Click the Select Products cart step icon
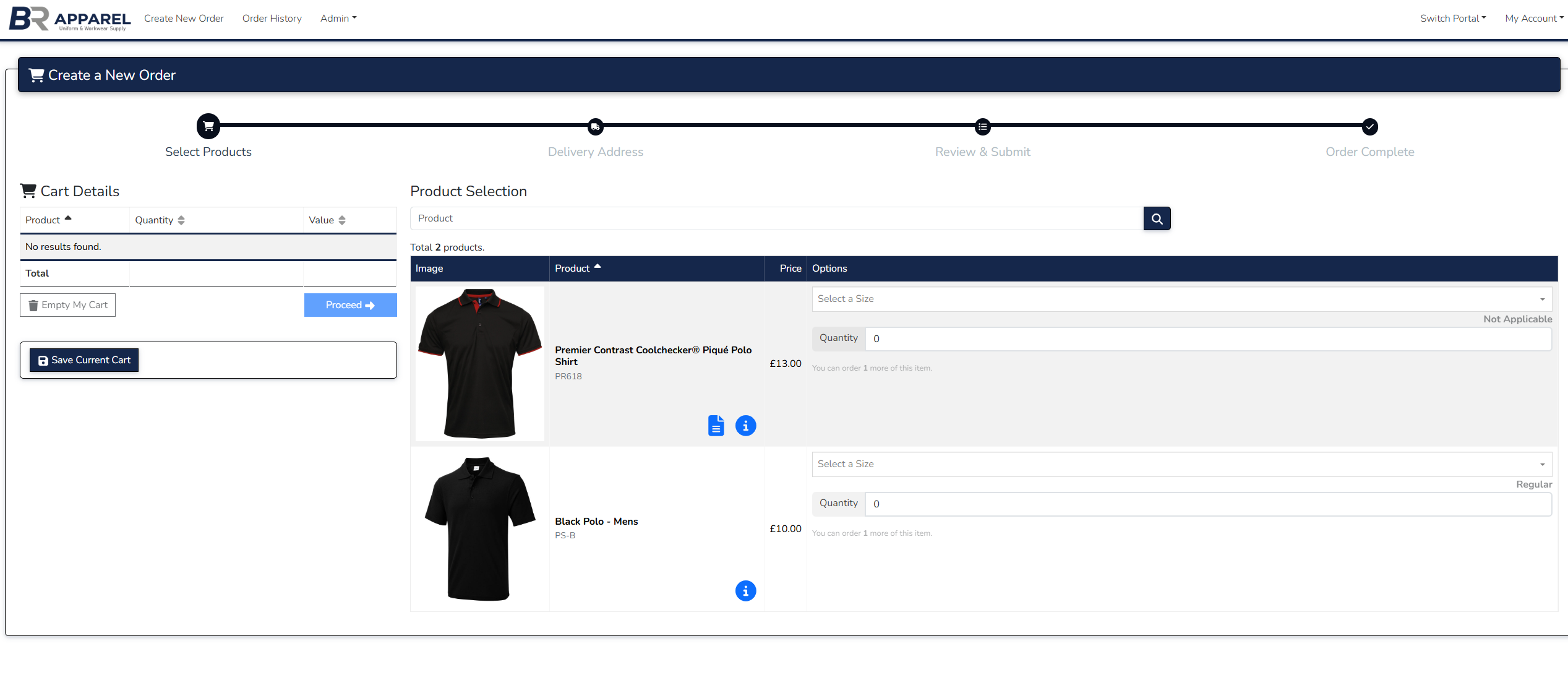 (208, 126)
